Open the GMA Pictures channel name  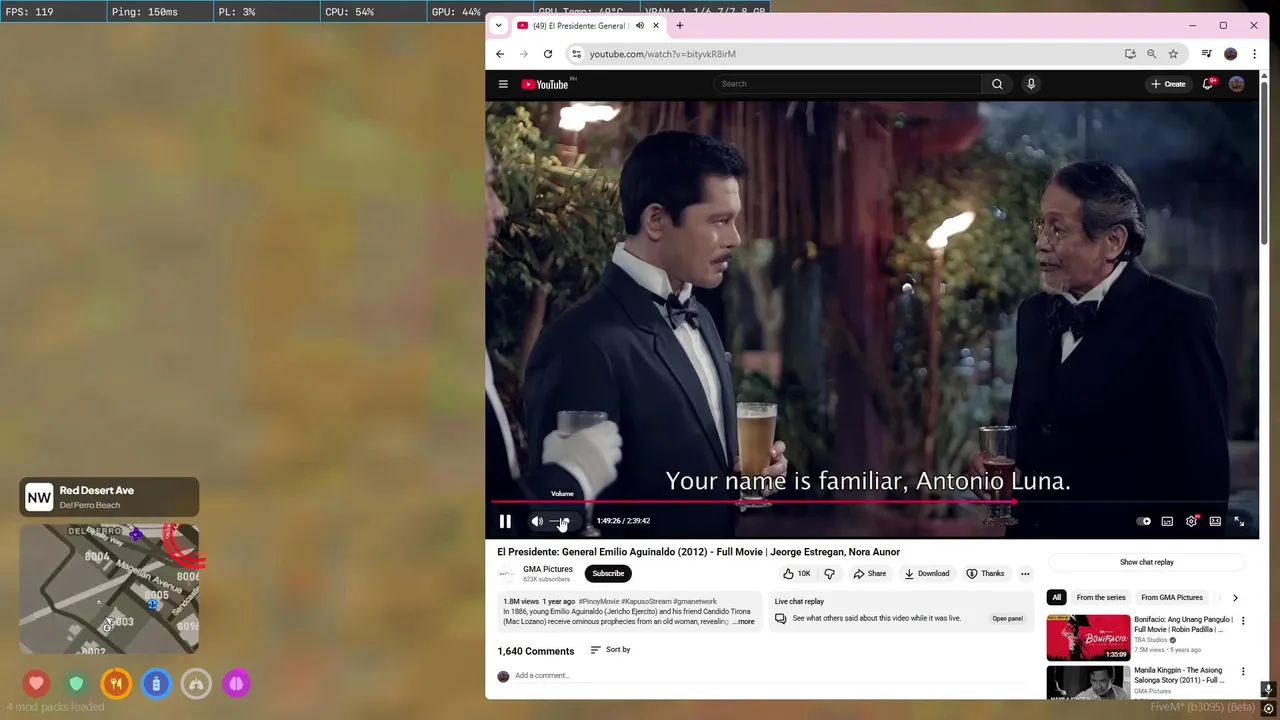(548, 569)
